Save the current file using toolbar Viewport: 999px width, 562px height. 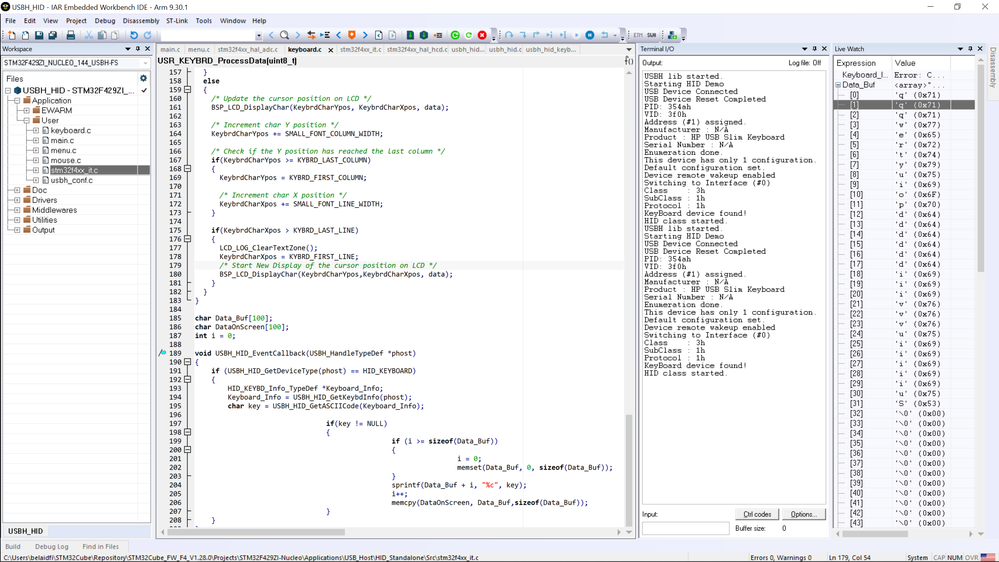[39, 35]
